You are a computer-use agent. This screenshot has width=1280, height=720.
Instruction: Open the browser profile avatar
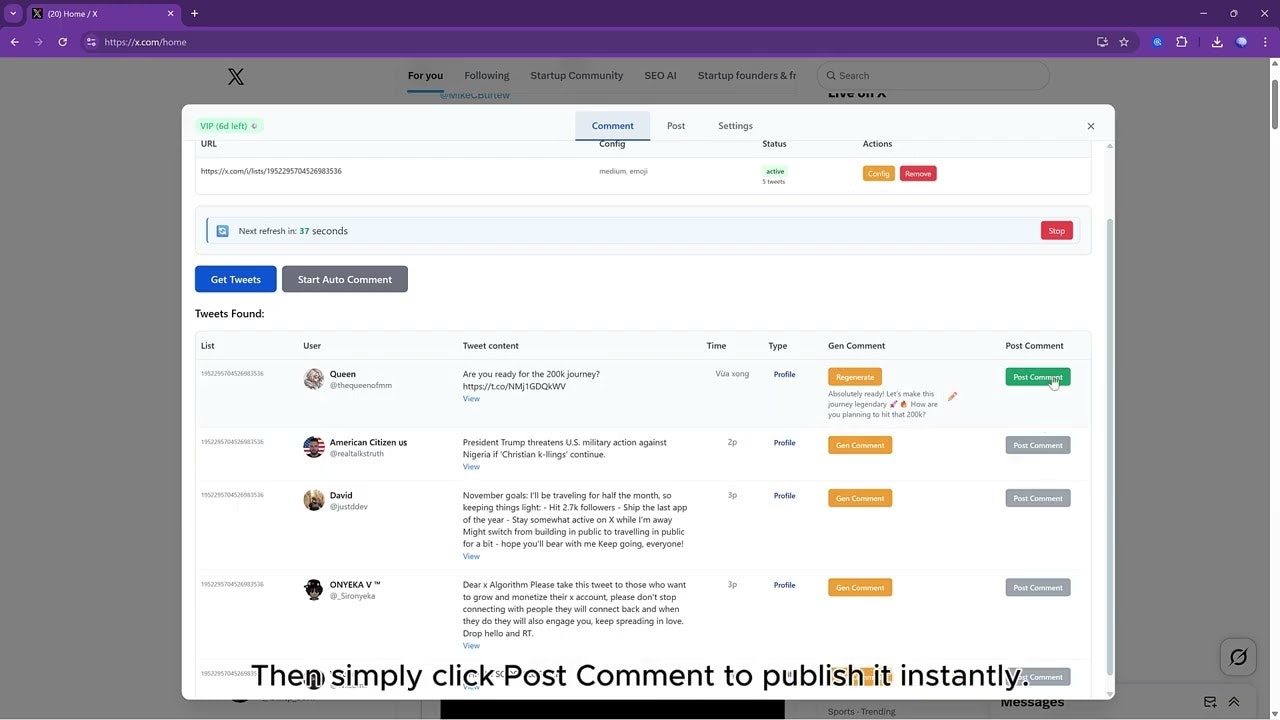[x=1242, y=42]
